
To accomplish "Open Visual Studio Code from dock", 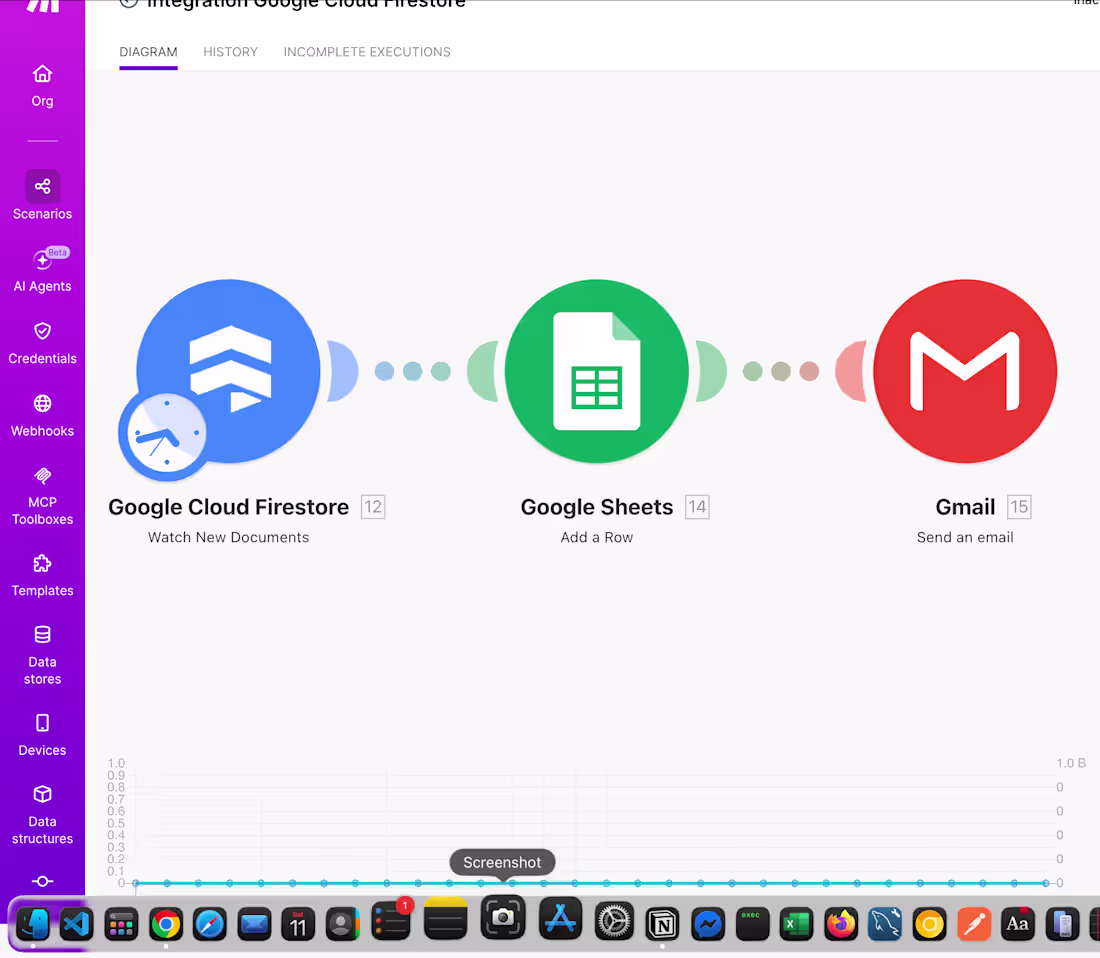I will click(x=76, y=924).
